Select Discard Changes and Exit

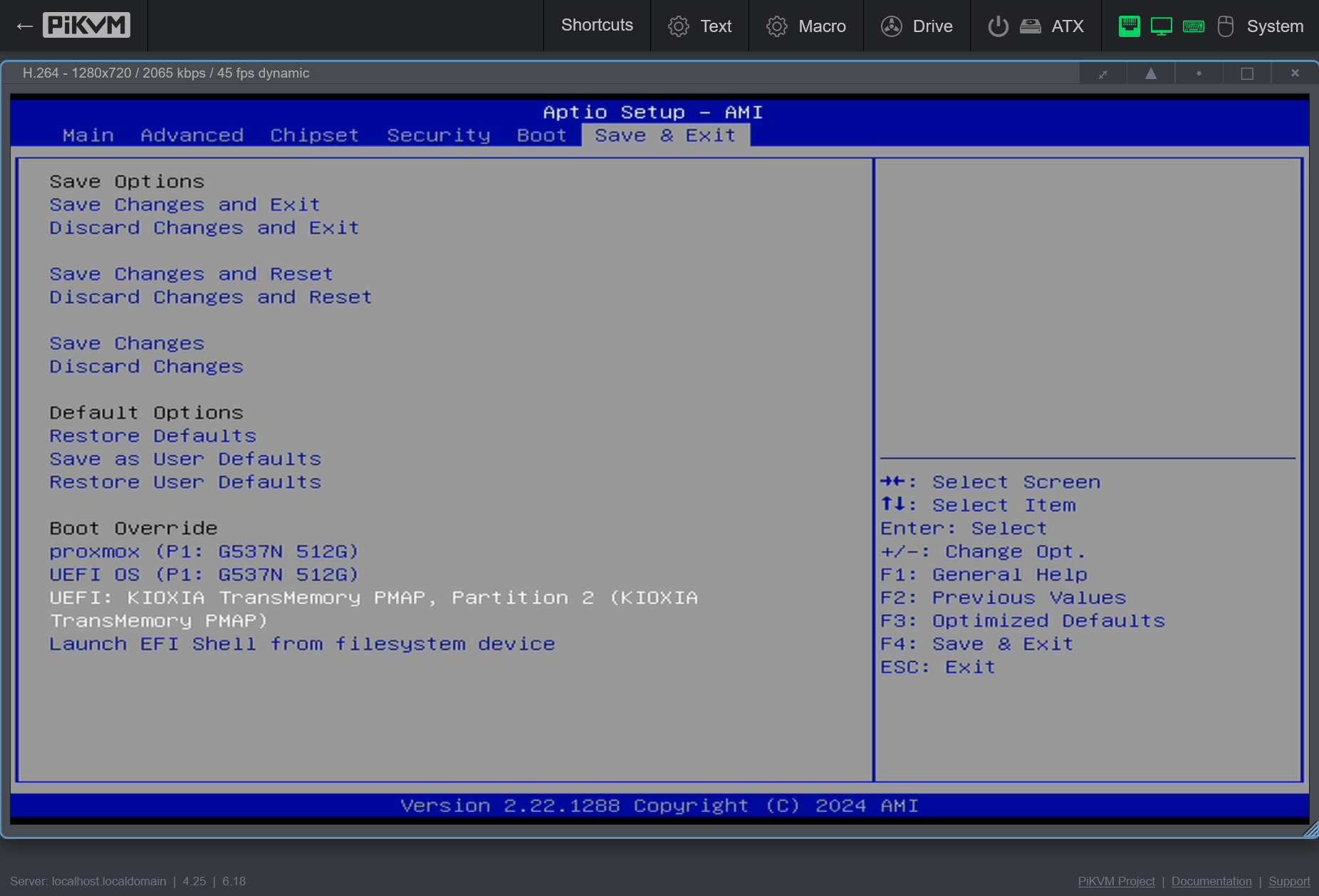[x=204, y=228]
